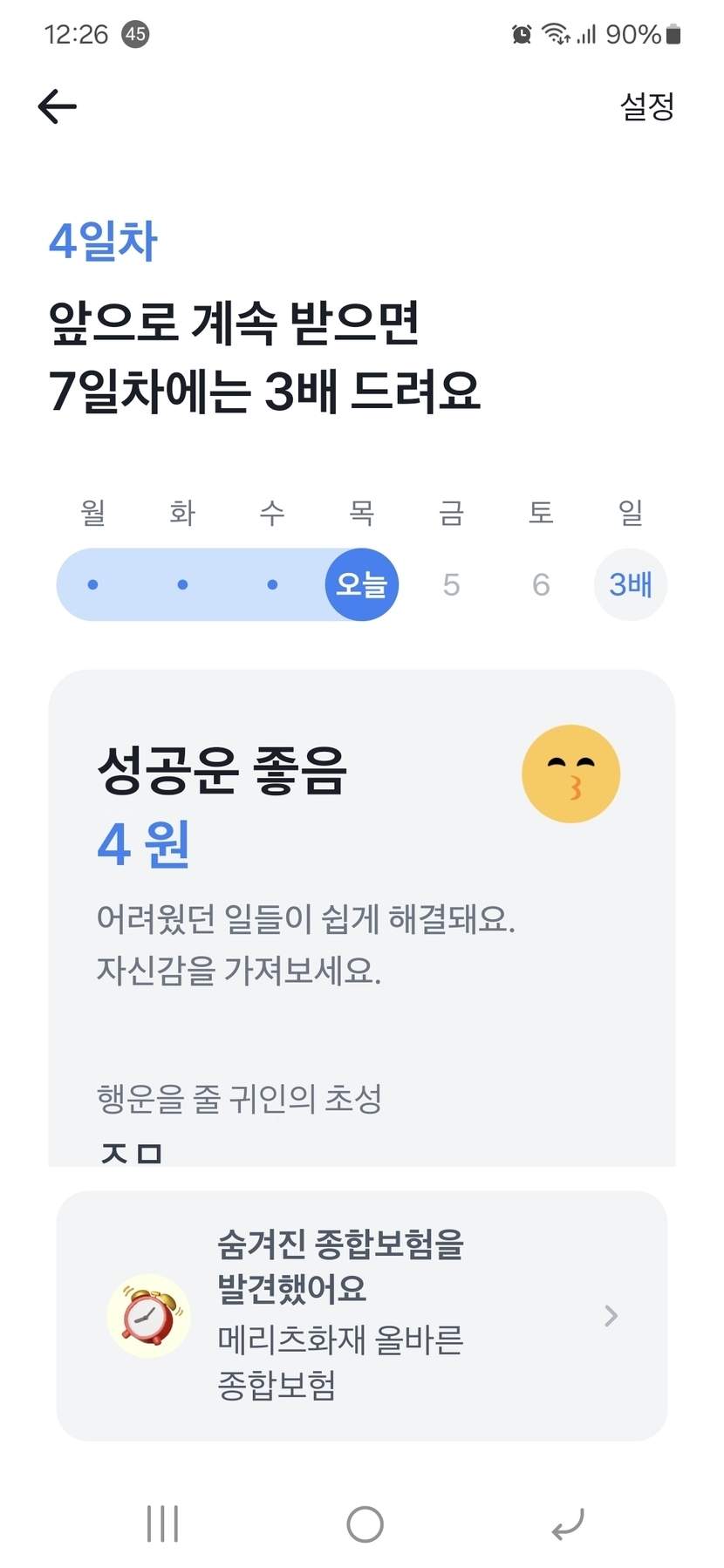Open the insurance card chevron arrow
Image resolution: width=724 pixels, height=1568 pixels.
pos(611,1315)
